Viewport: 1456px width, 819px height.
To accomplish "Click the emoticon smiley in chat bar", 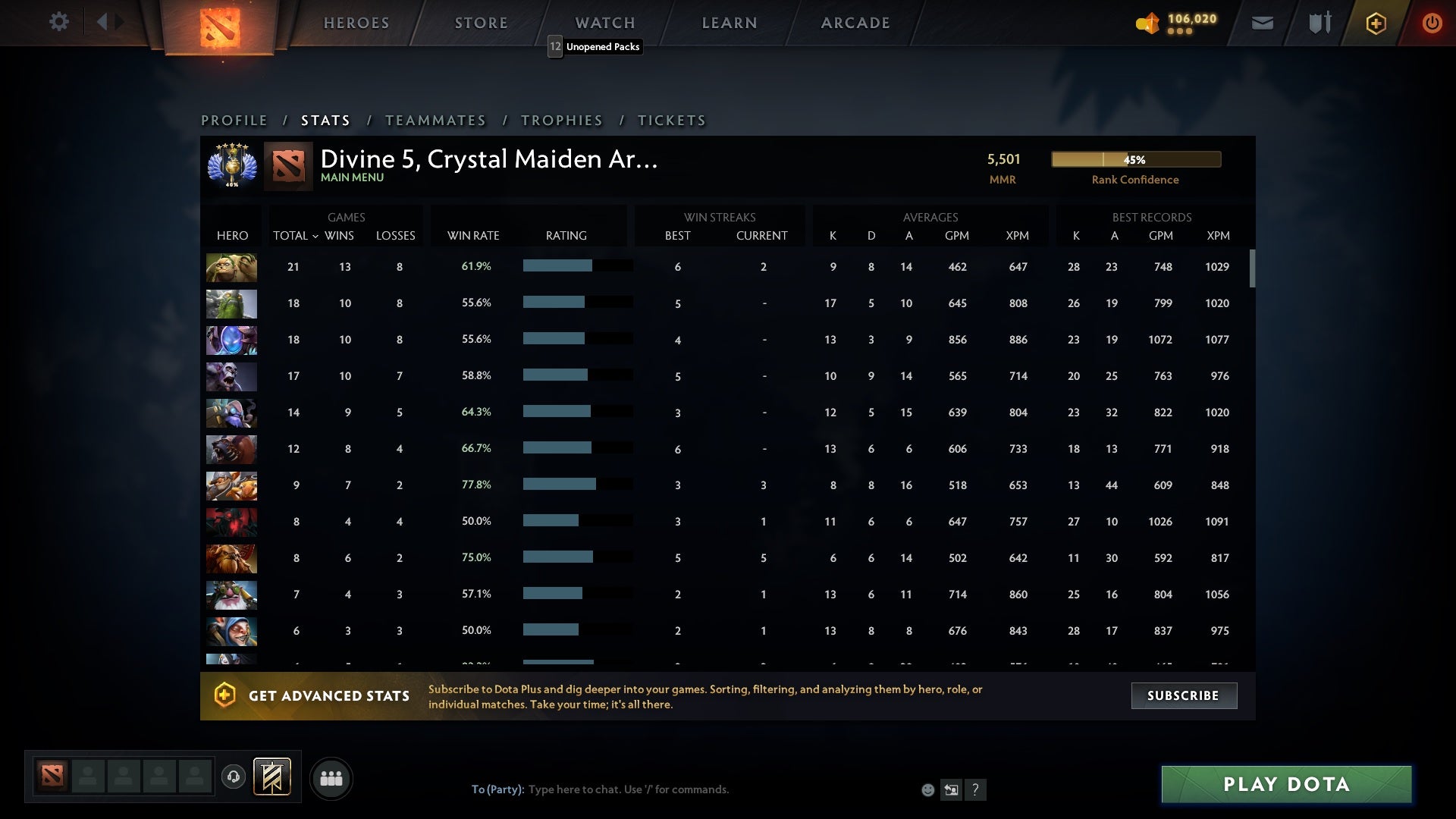I will click(927, 789).
